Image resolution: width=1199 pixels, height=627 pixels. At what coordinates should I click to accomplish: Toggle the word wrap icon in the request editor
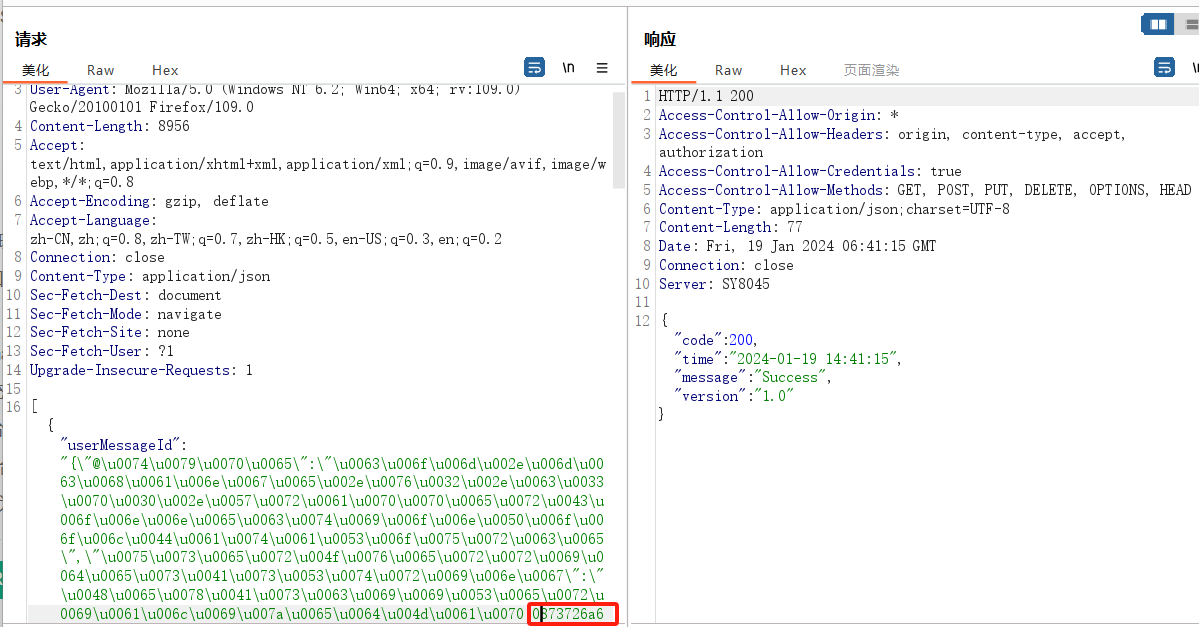tap(534, 67)
